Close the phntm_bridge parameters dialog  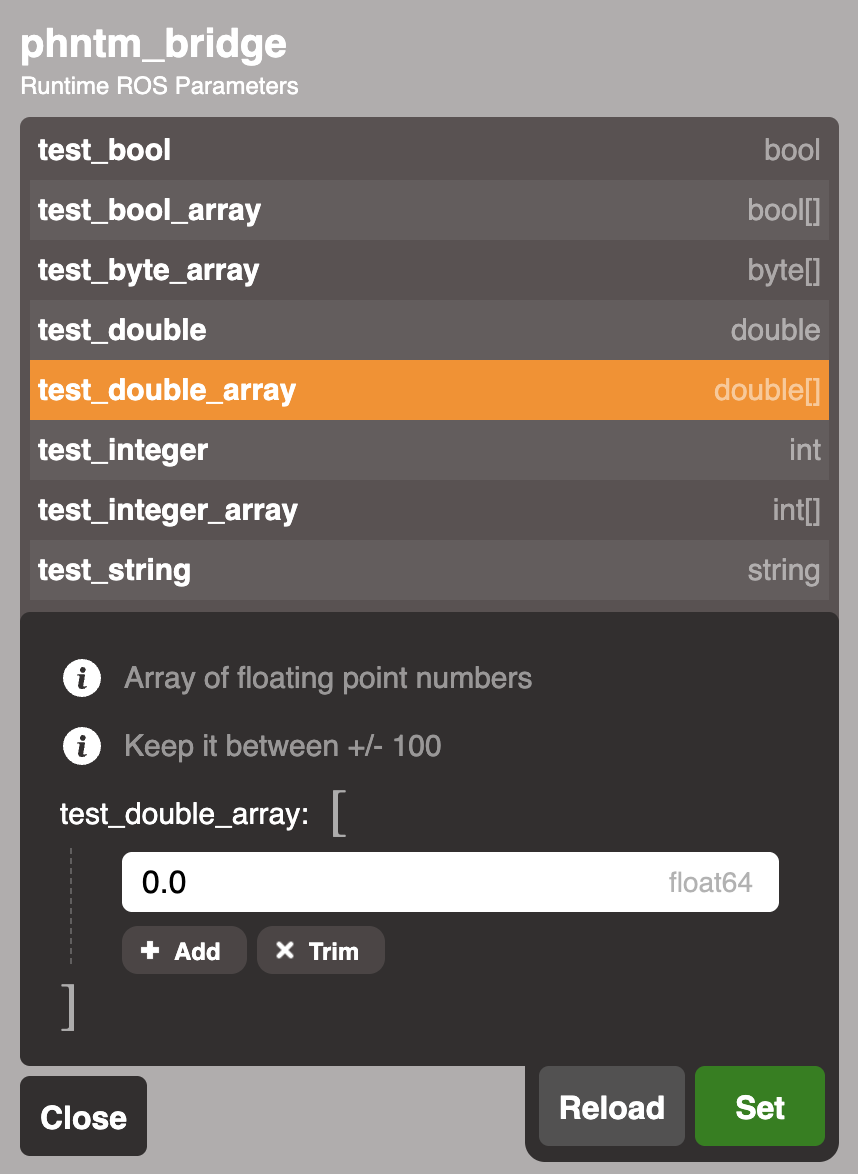[83, 1116]
